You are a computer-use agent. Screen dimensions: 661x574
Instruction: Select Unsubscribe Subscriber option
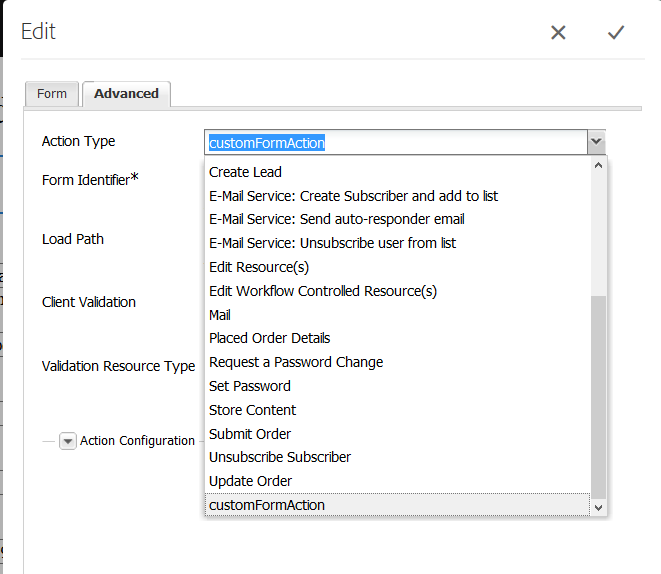coord(280,457)
